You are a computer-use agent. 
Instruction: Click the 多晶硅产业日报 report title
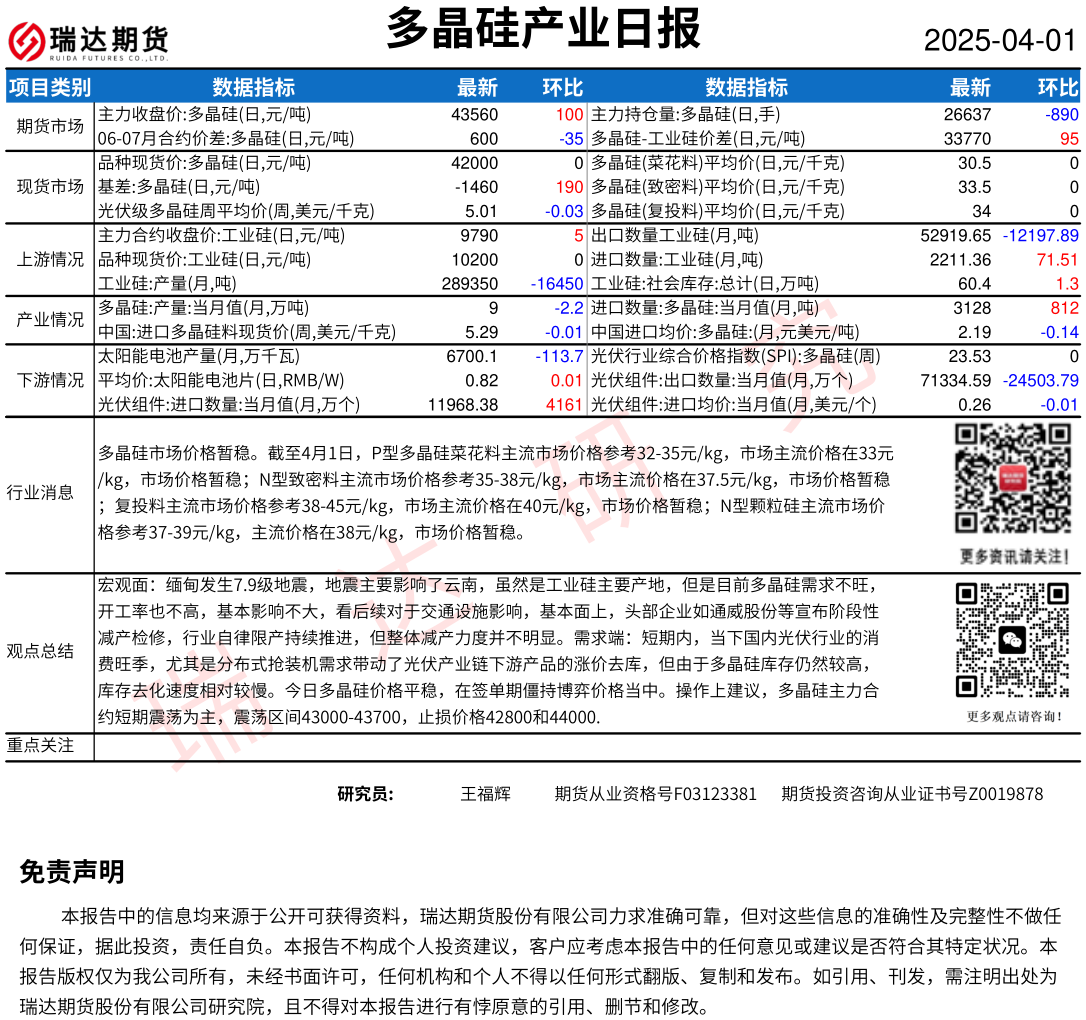pos(543,28)
